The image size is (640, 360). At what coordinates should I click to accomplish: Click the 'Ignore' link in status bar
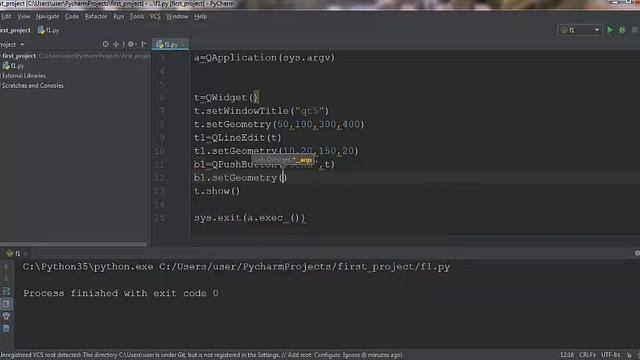pyautogui.click(x=351, y=355)
